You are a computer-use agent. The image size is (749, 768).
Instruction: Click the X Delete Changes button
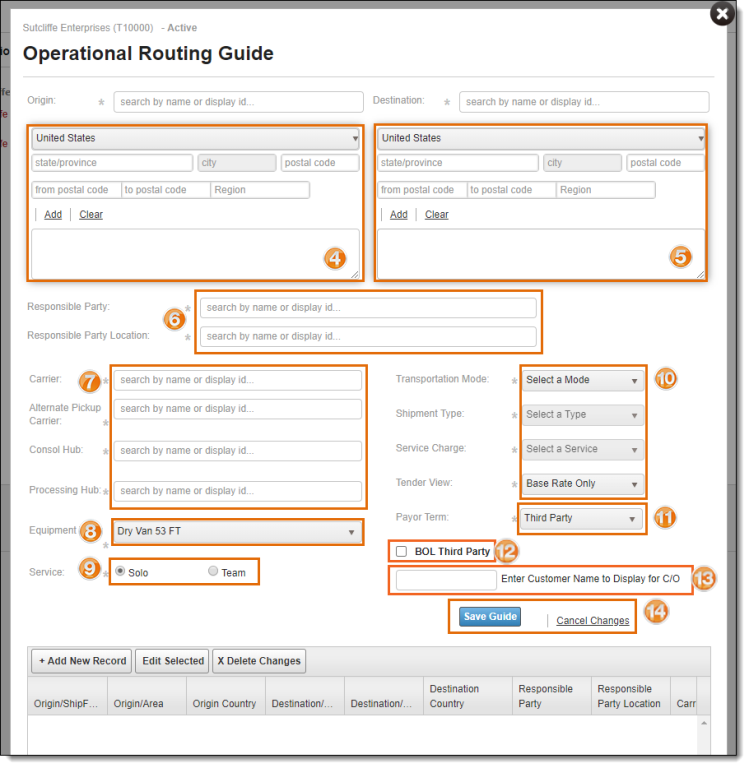tap(258, 661)
